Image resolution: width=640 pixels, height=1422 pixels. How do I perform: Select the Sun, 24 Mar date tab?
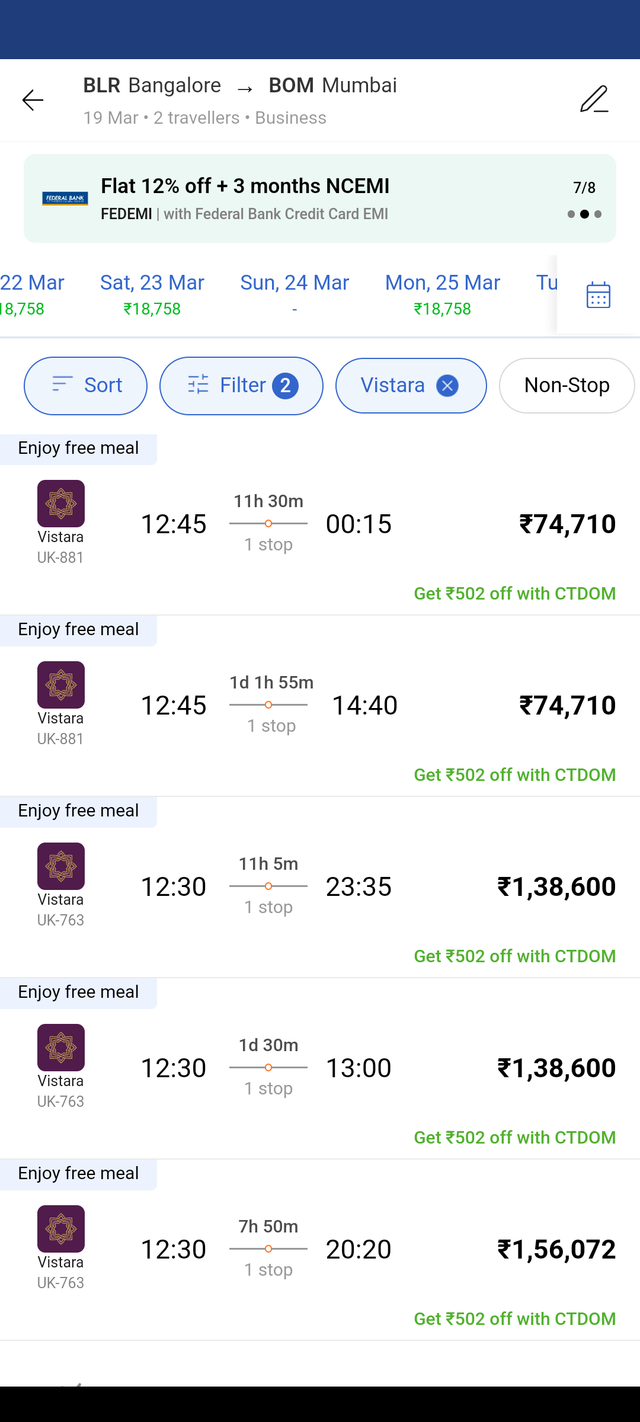pos(294,295)
